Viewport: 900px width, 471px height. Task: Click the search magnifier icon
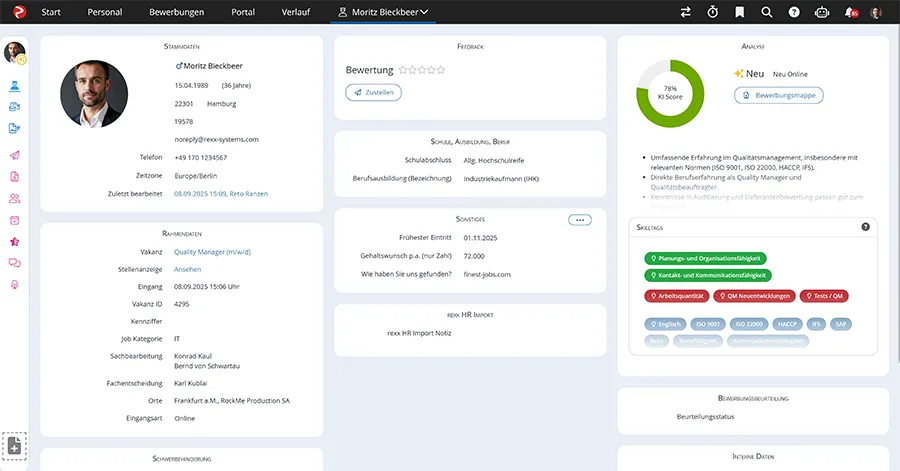point(767,12)
